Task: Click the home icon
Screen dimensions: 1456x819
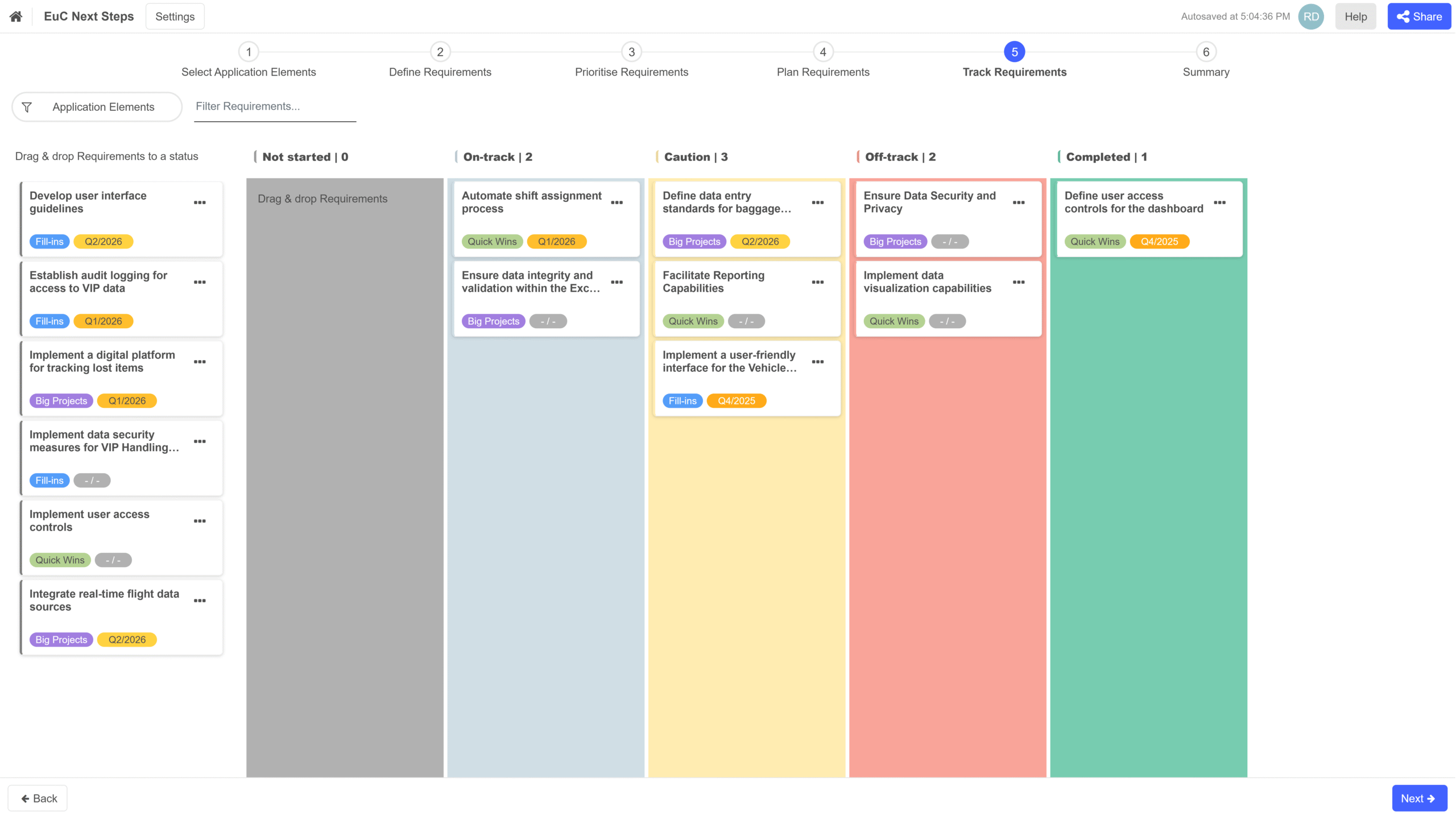Action: coord(16,16)
